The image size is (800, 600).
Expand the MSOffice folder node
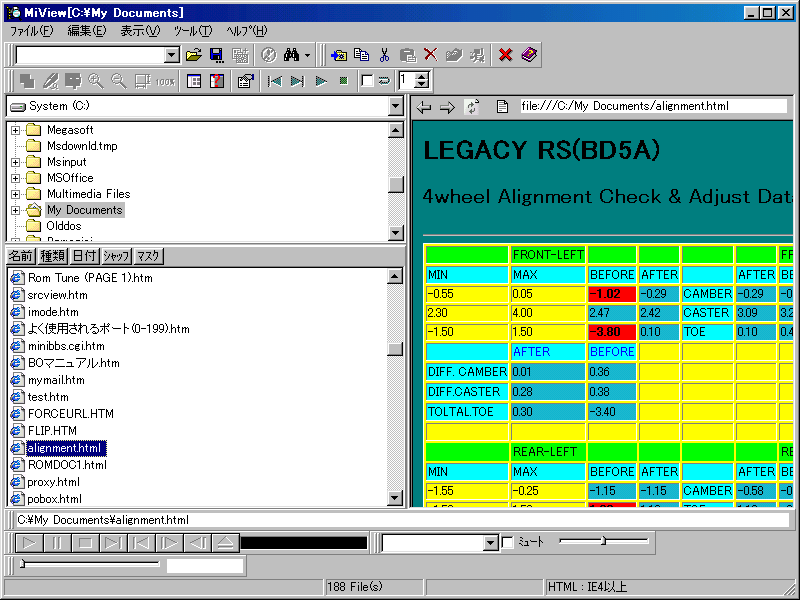coord(15,178)
